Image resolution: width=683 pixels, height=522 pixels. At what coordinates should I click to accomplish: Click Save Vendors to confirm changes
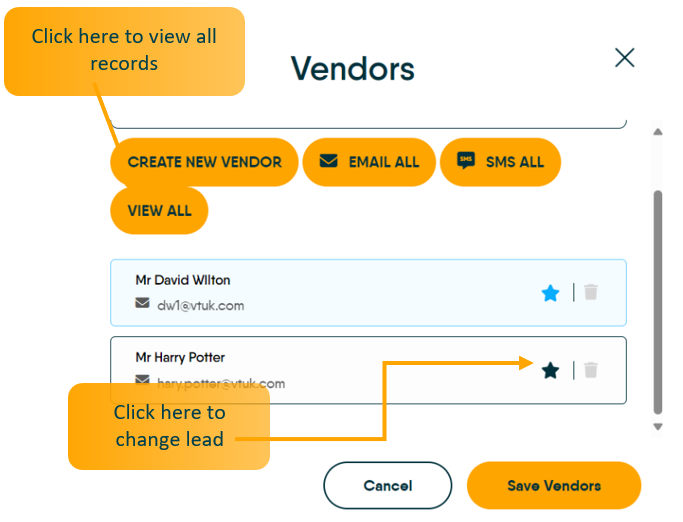click(553, 486)
